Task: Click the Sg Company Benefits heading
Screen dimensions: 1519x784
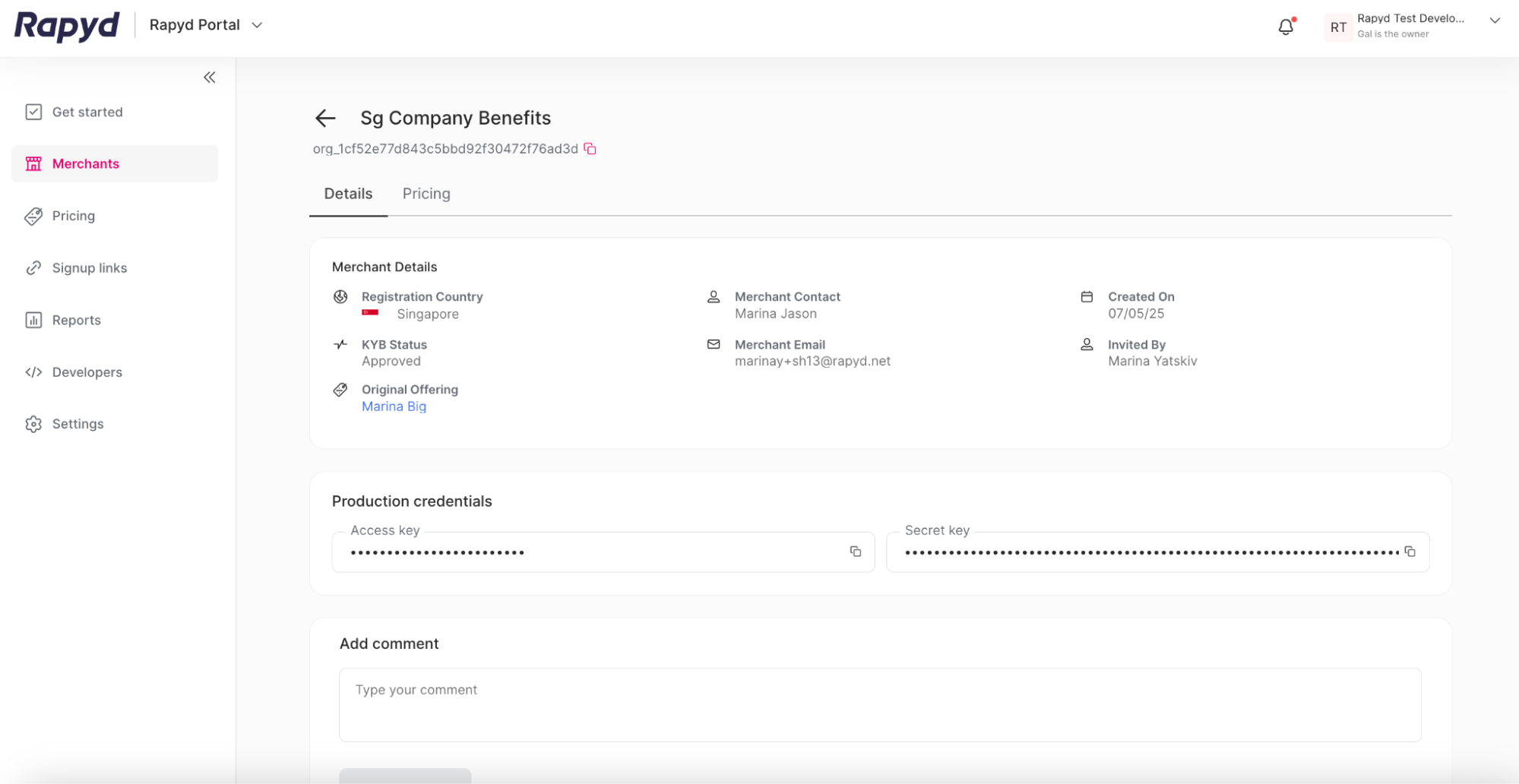Action: coord(455,118)
